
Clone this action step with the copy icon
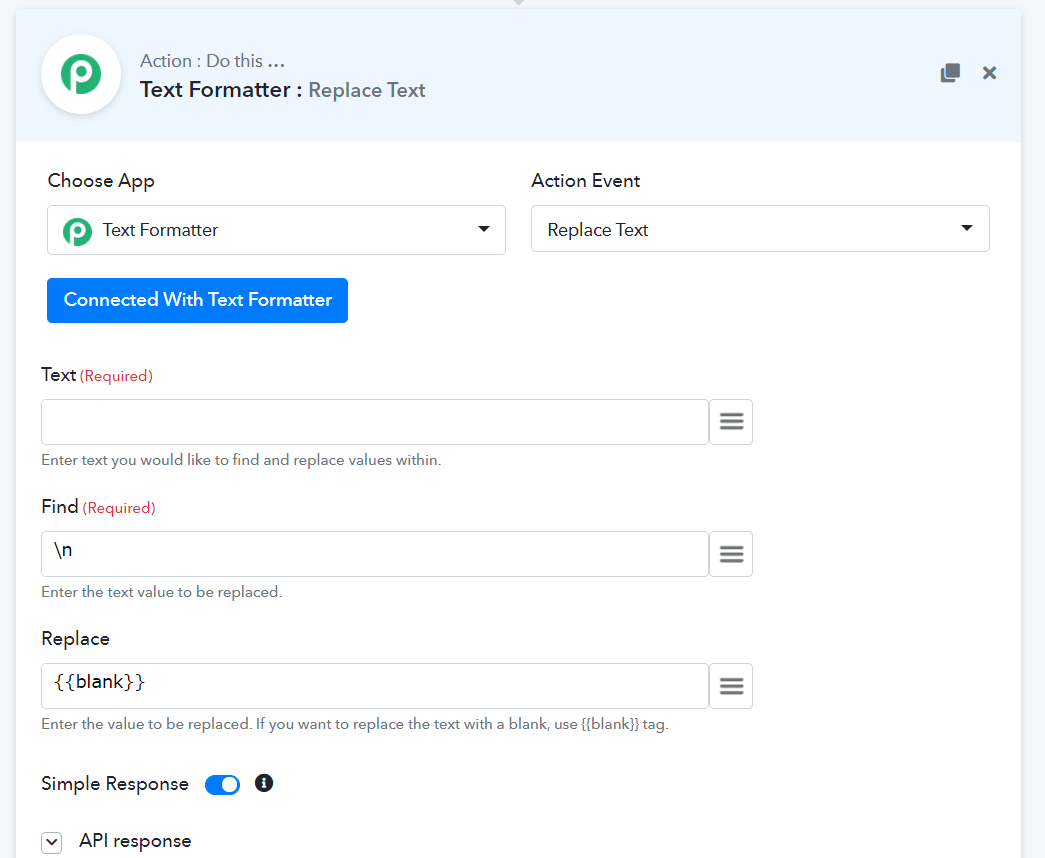[x=950, y=73]
